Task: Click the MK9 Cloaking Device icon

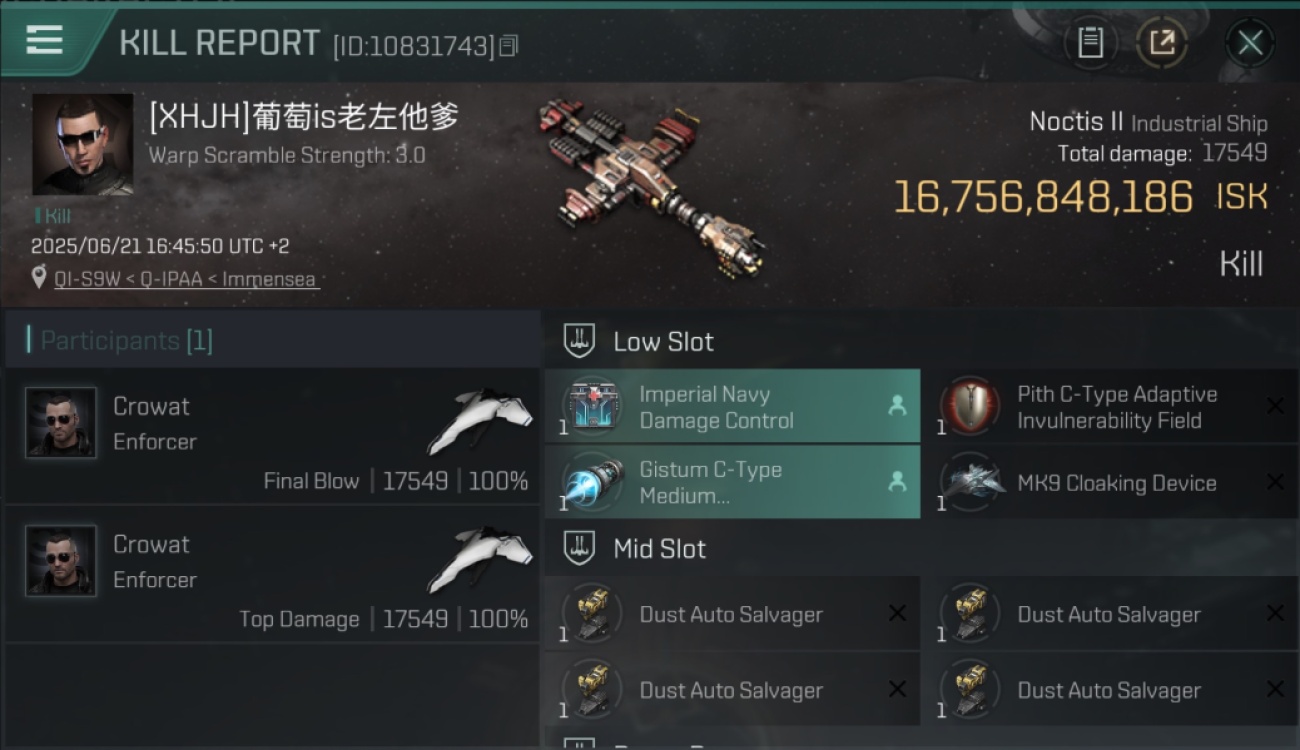Action: [970, 483]
